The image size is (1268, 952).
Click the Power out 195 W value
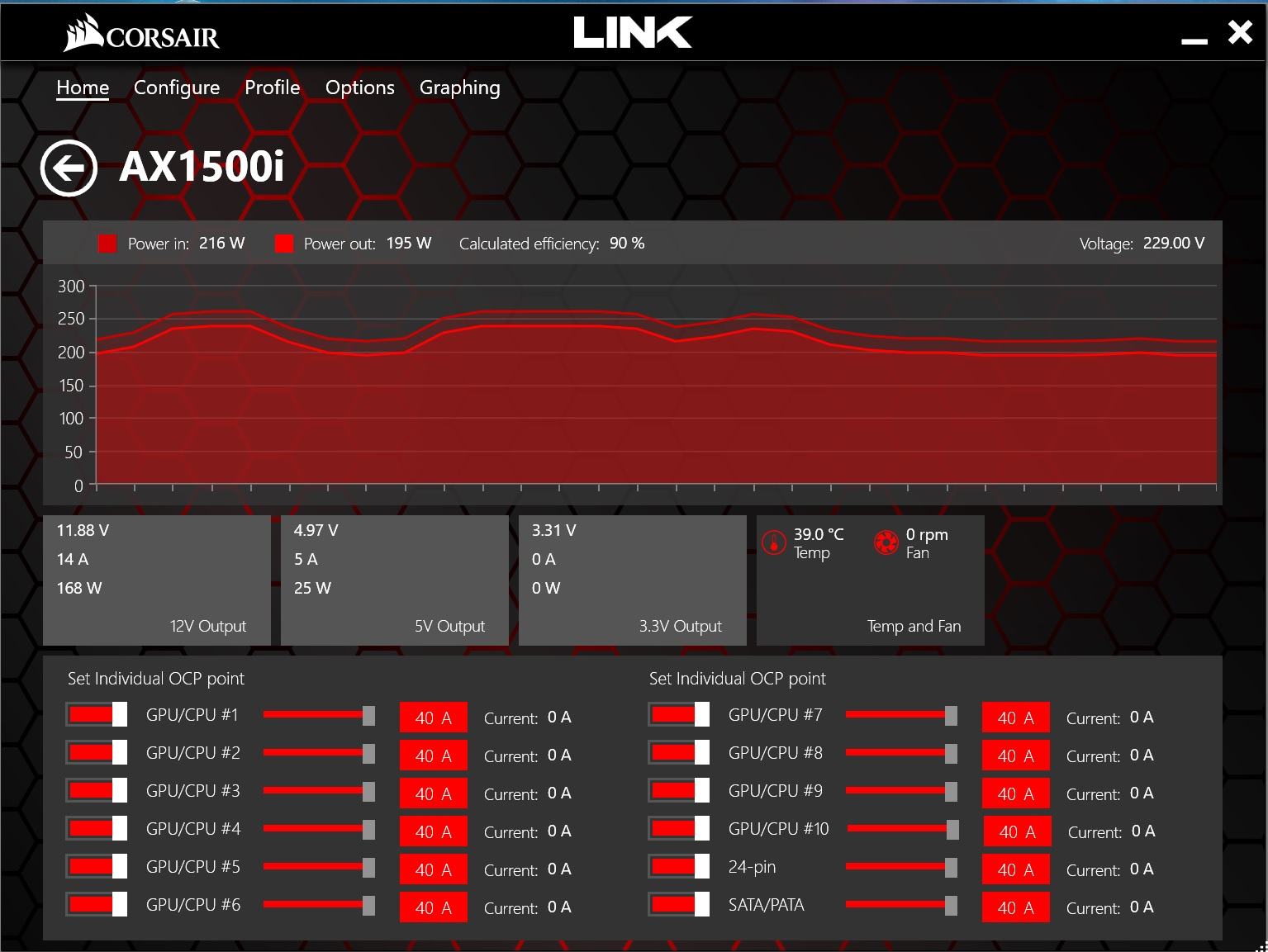pyautogui.click(x=409, y=244)
